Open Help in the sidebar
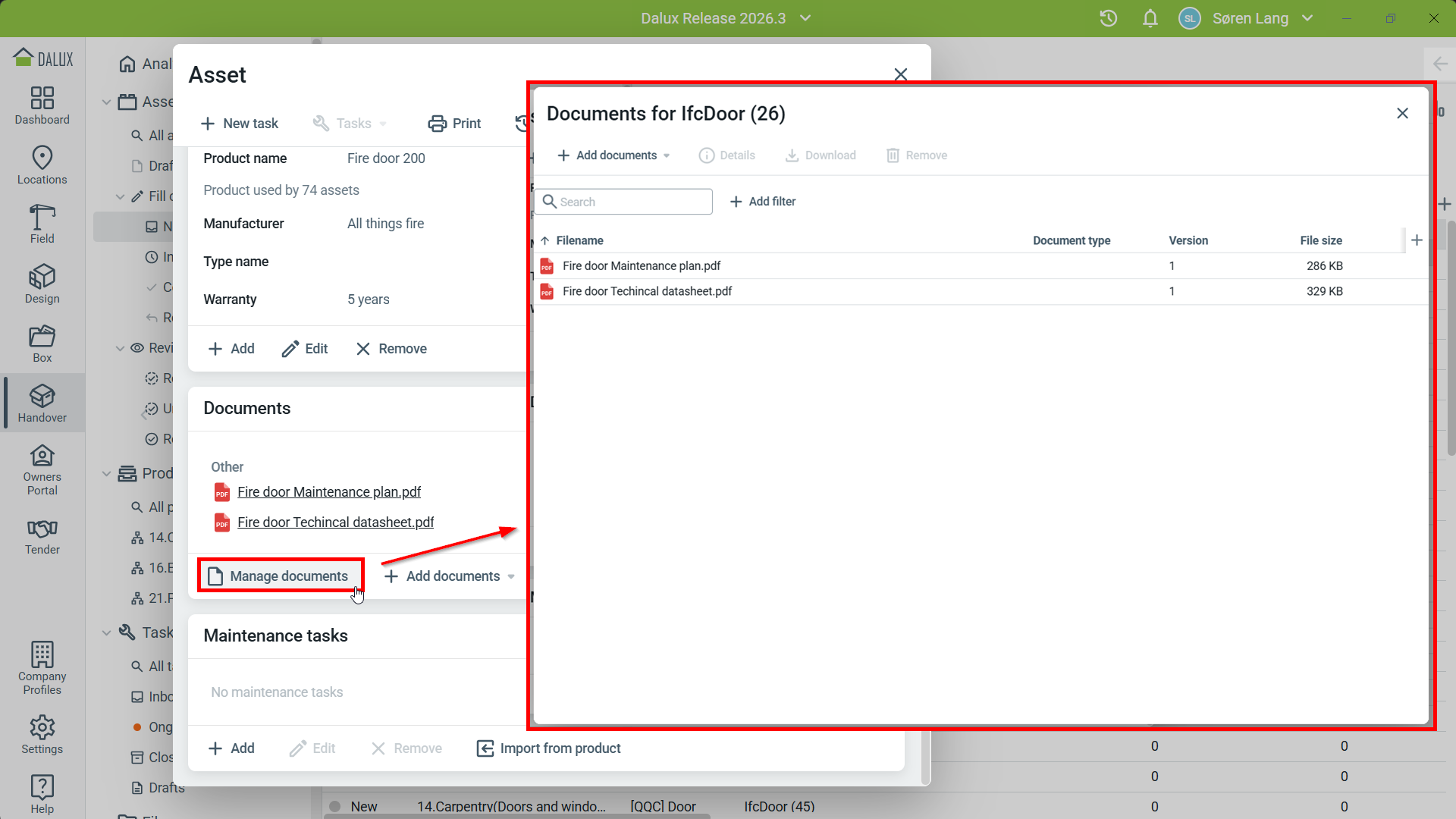The image size is (1456, 819). (x=42, y=795)
